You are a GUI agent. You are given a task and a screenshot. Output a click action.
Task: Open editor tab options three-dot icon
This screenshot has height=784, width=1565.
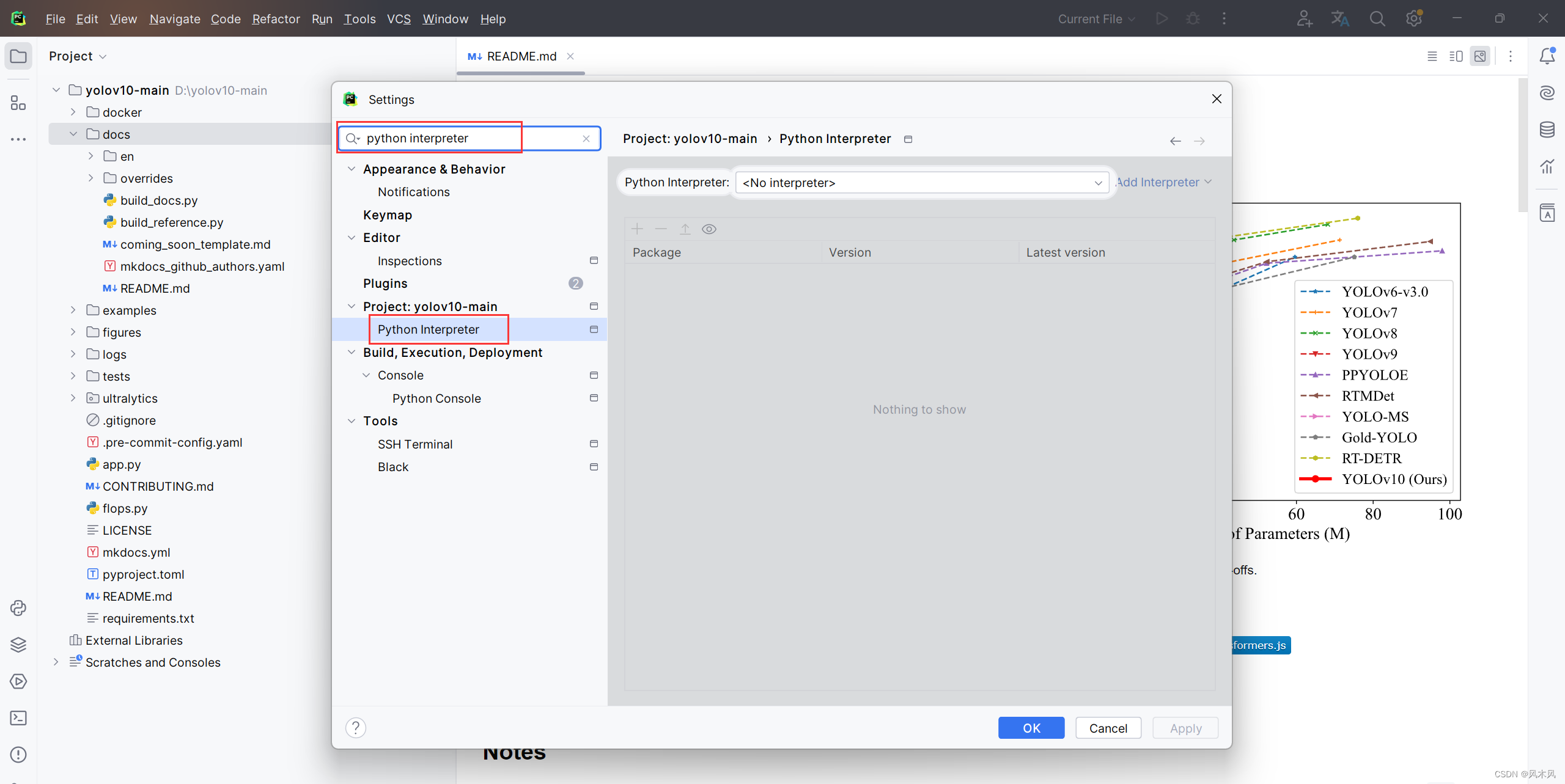coord(1511,56)
